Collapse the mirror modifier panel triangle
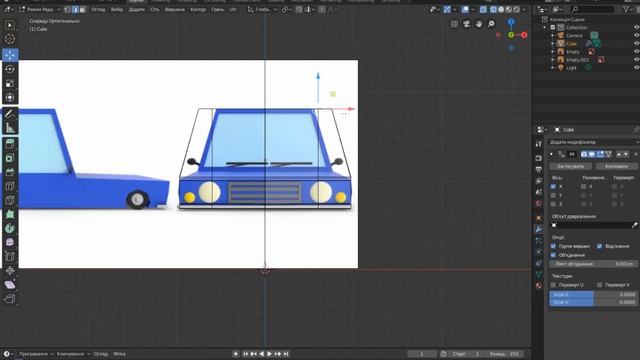The width and height of the screenshot is (640, 360). coord(551,154)
